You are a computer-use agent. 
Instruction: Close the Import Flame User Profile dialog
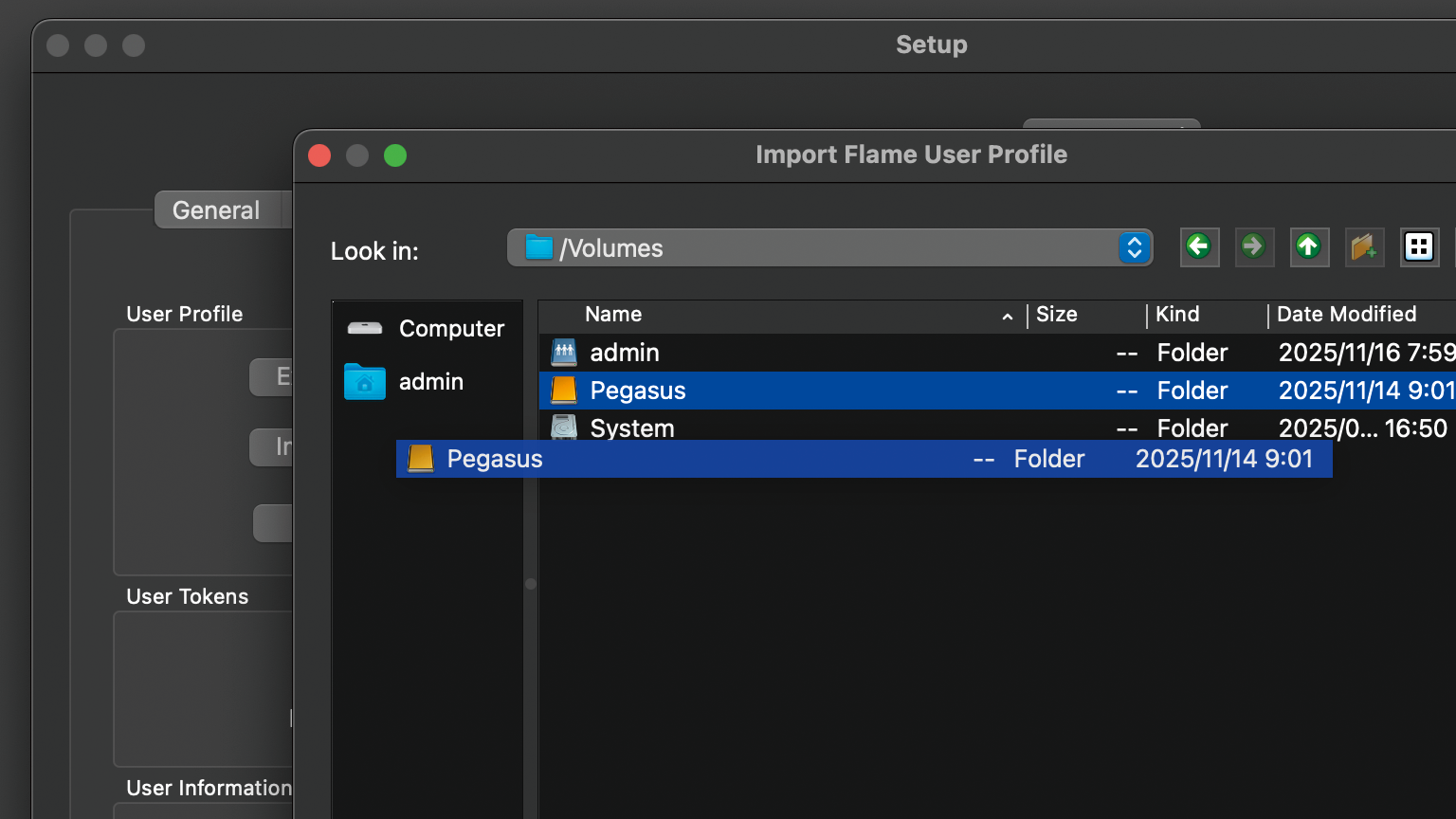pyautogui.click(x=320, y=155)
